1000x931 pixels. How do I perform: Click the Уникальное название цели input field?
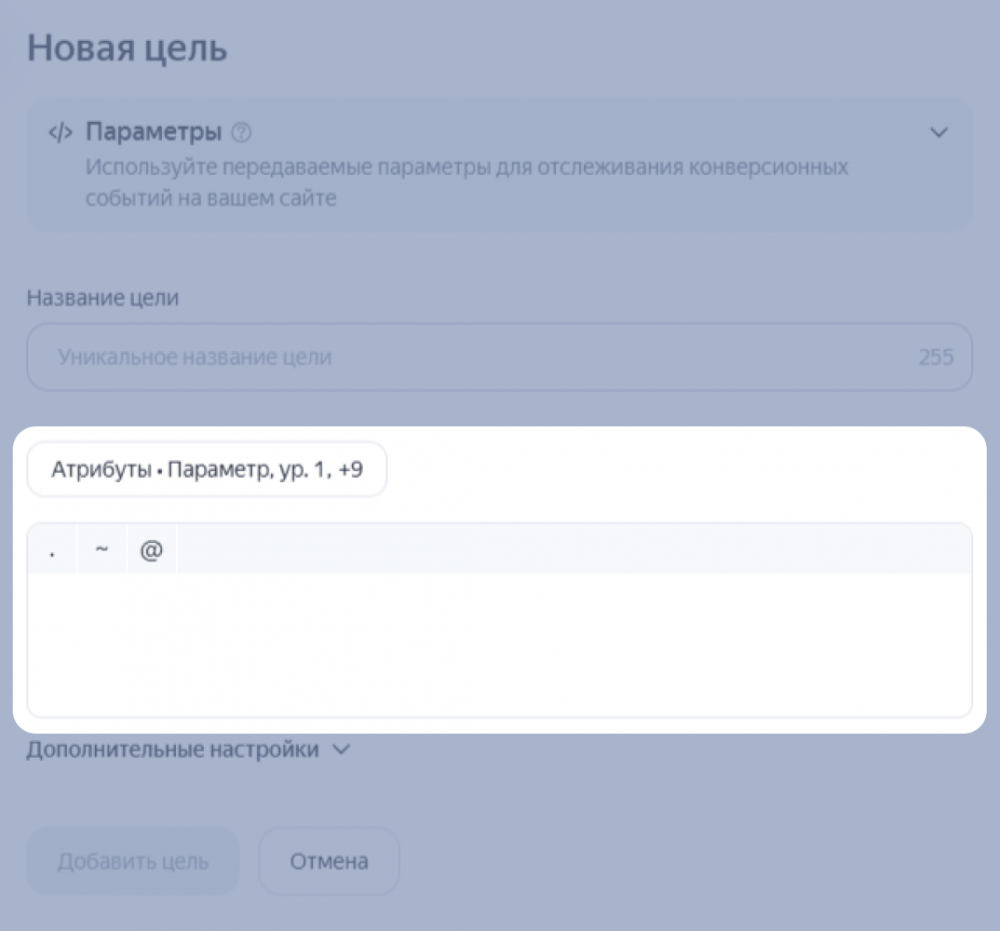click(499, 357)
